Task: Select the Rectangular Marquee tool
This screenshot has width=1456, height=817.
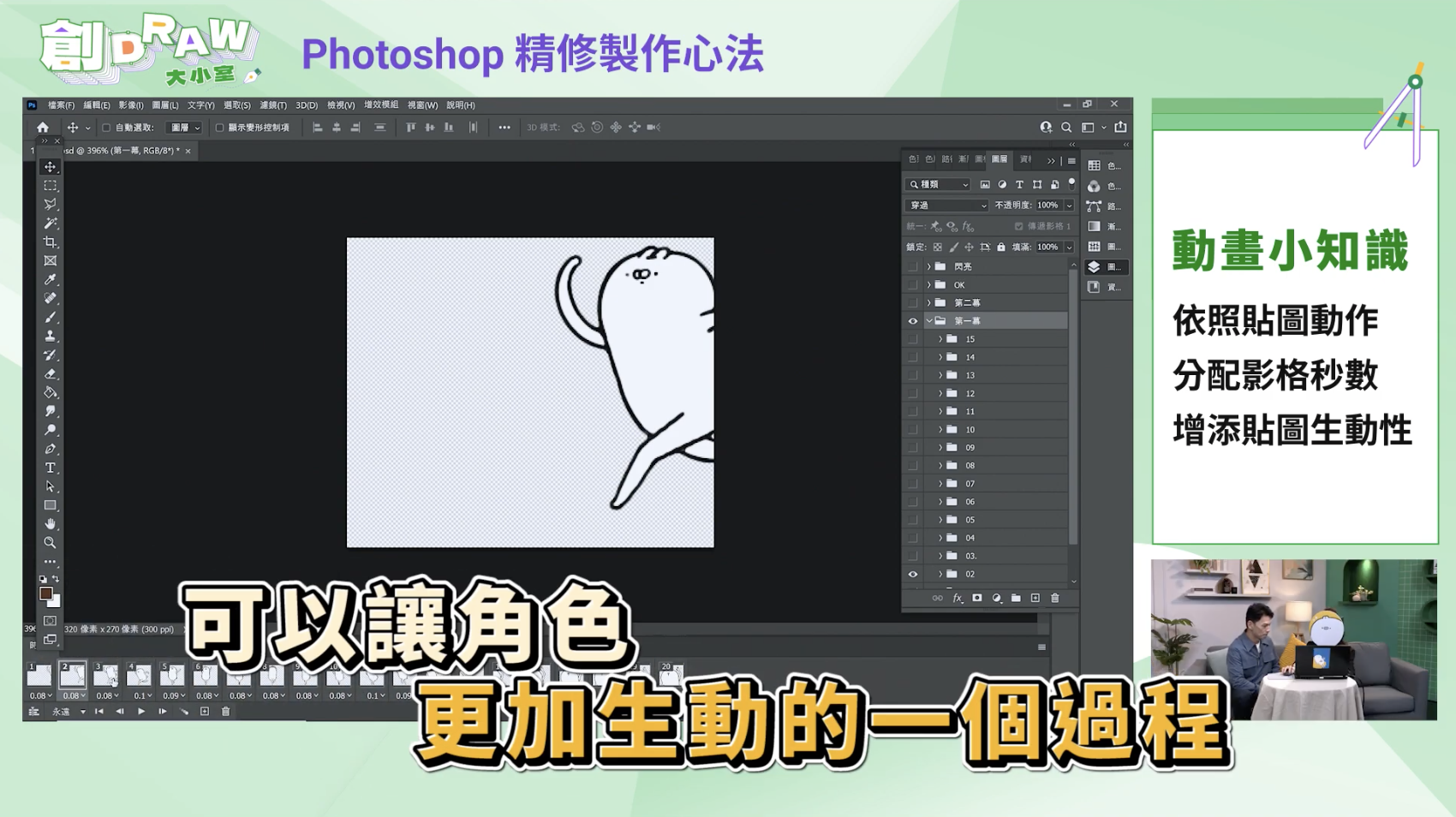Action: coord(51,186)
